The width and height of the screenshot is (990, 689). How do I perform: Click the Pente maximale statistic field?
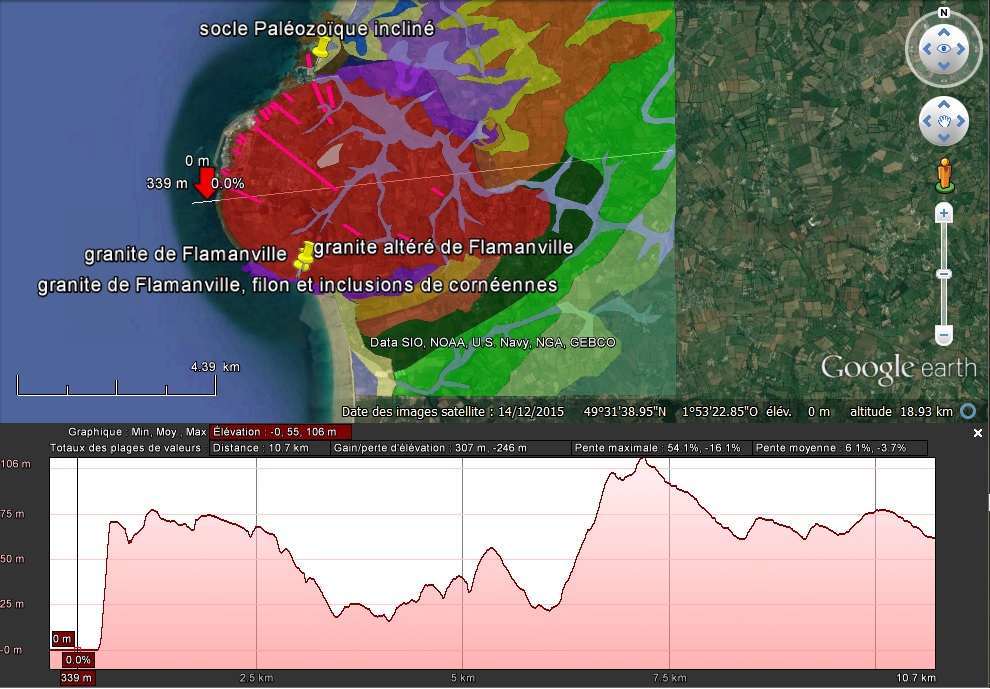pyautogui.click(x=661, y=448)
